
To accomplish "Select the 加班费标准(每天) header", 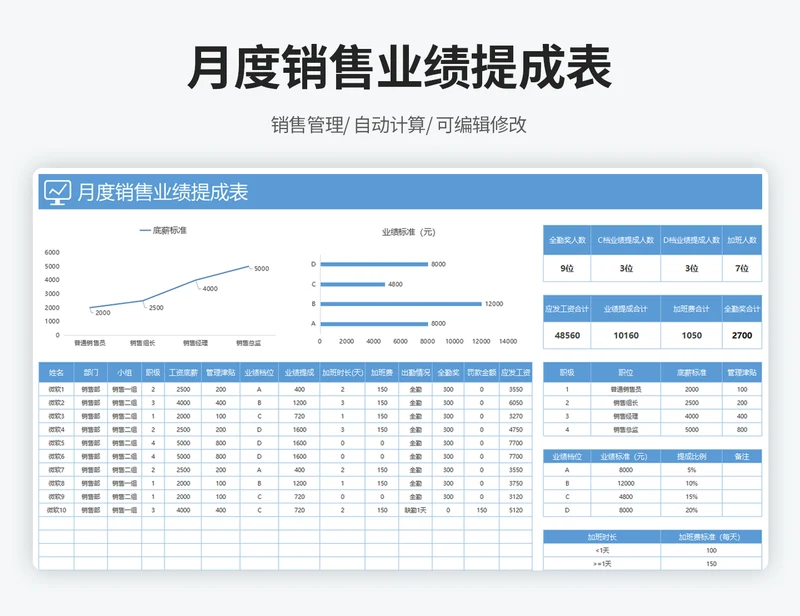I will pyautogui.click(x=711, y=537).
